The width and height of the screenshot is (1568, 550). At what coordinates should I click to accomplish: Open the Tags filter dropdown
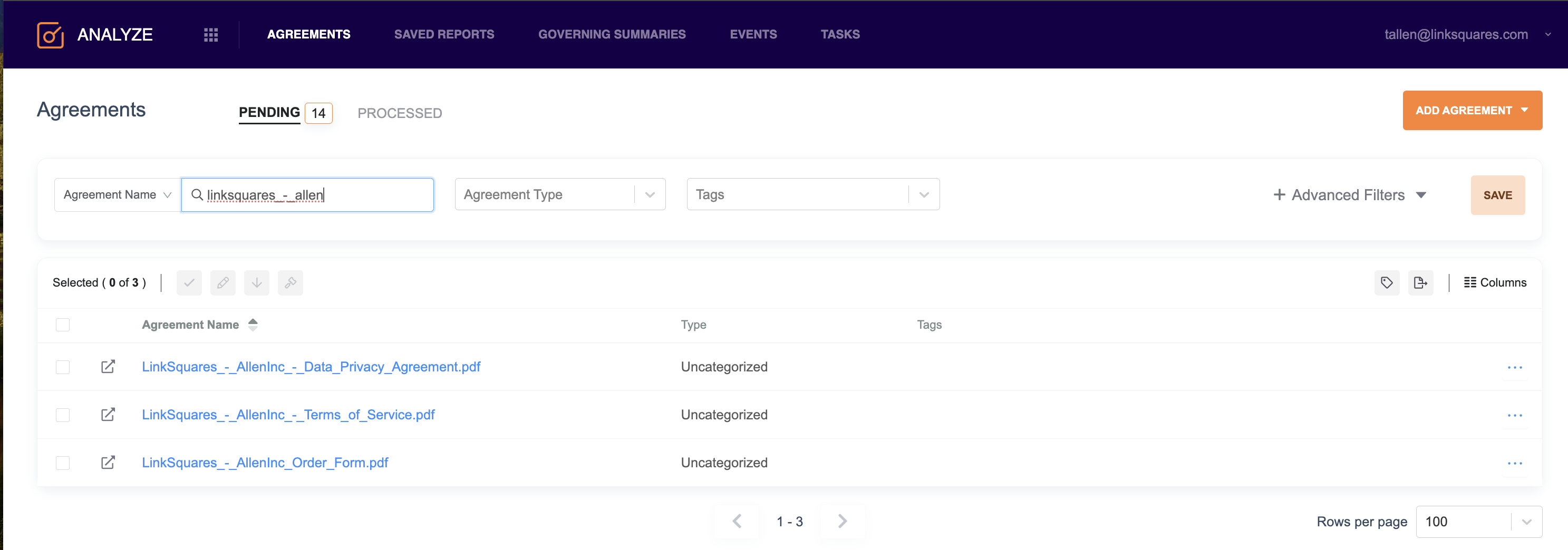tap(813, 195)
